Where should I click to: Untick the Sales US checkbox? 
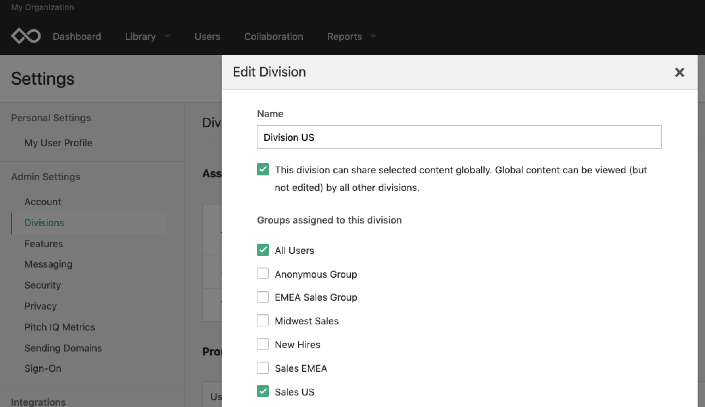pos(263,391)
